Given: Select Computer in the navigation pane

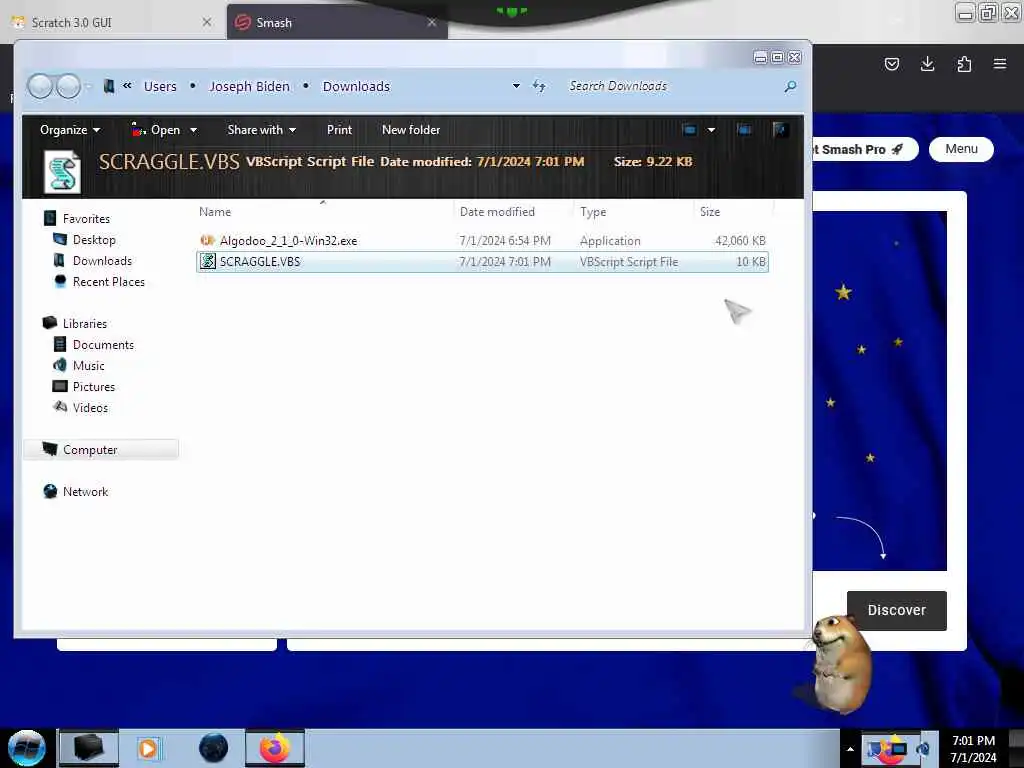Looking at the screenshot, I should [101, 449].
